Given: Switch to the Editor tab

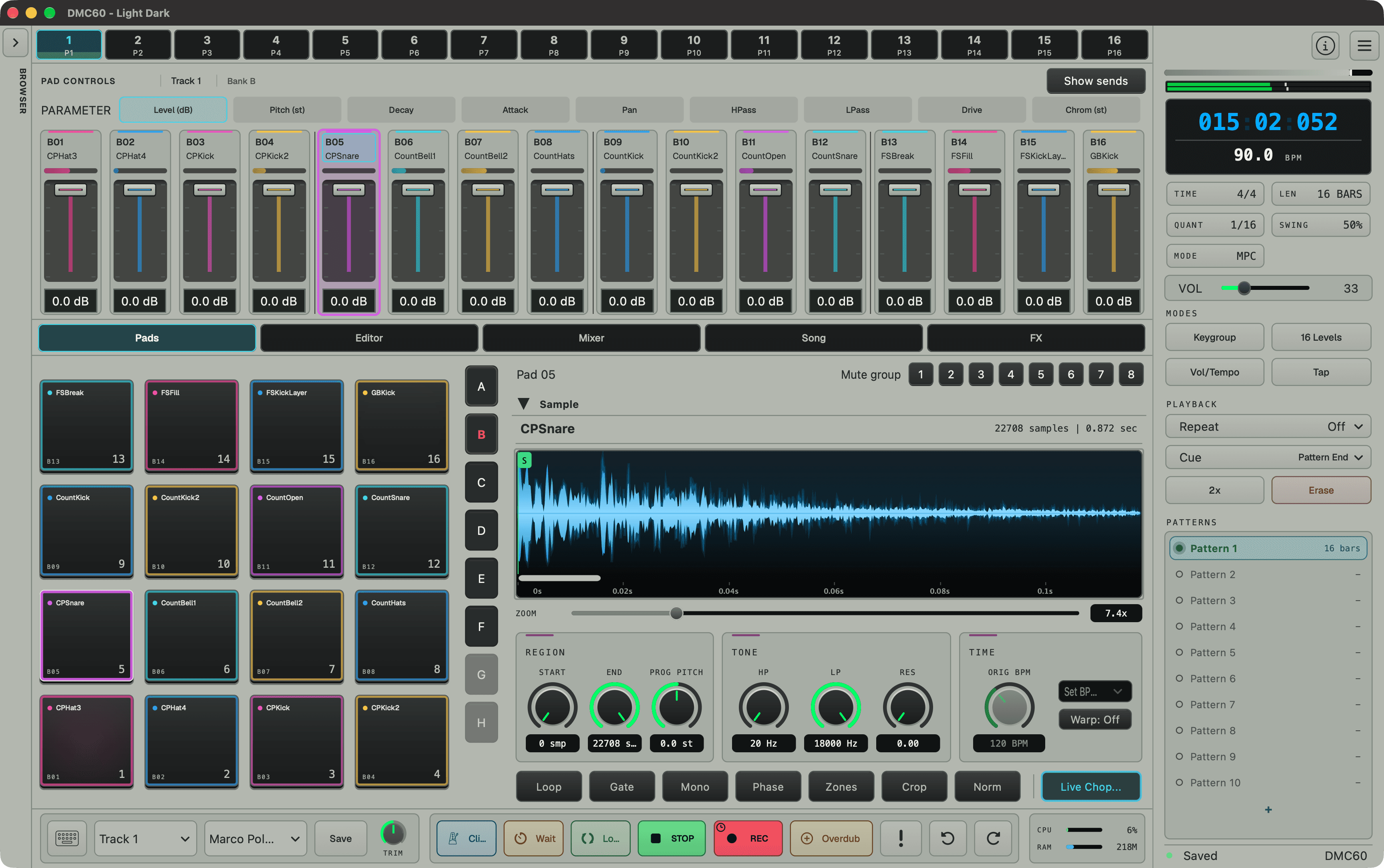Looking at the screenshot, I should pyautogui.click(x=369, y=338).
